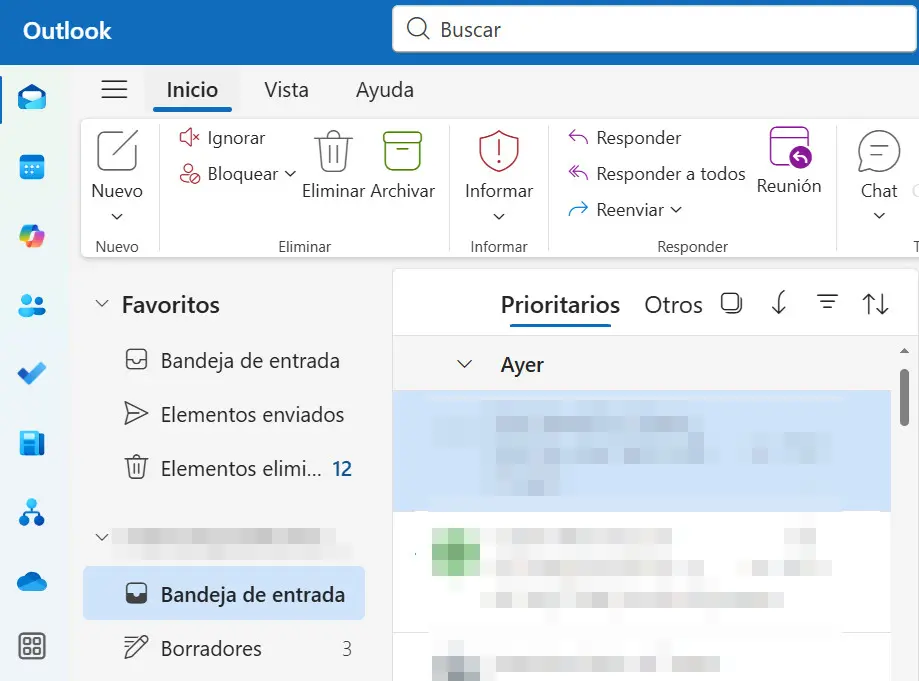Select the Otros inbox tab
The image size is (919, 681).
tap(672, 305)
